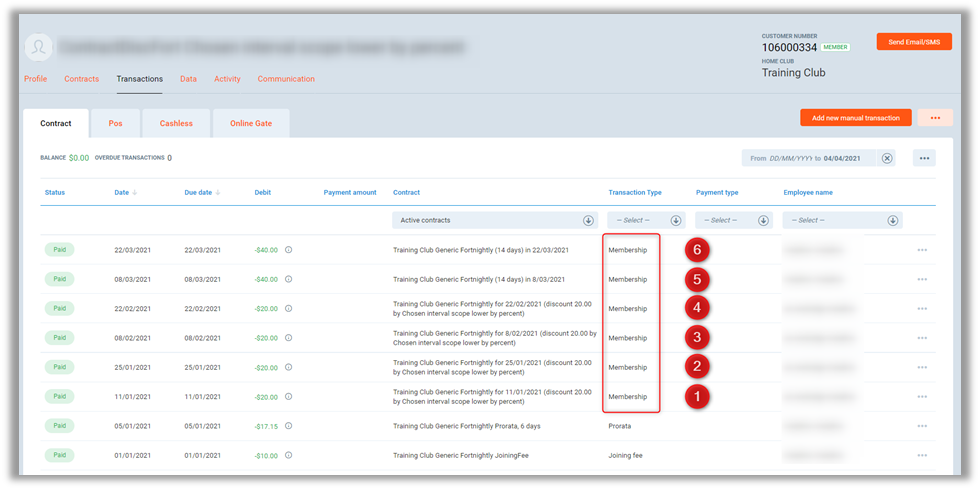Sort by the Due date column
Screen dimensions: 980x489
point(202,192)
